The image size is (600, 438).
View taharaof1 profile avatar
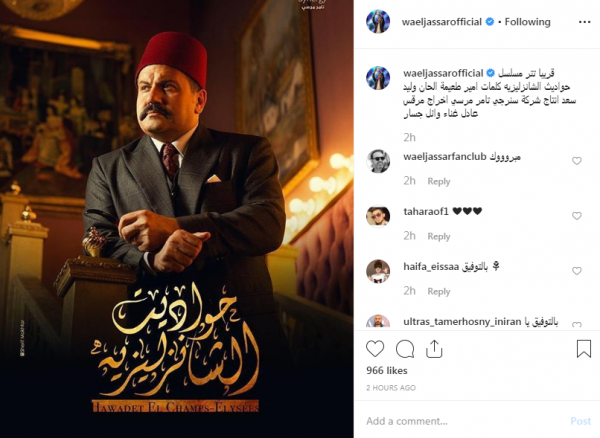378,216
